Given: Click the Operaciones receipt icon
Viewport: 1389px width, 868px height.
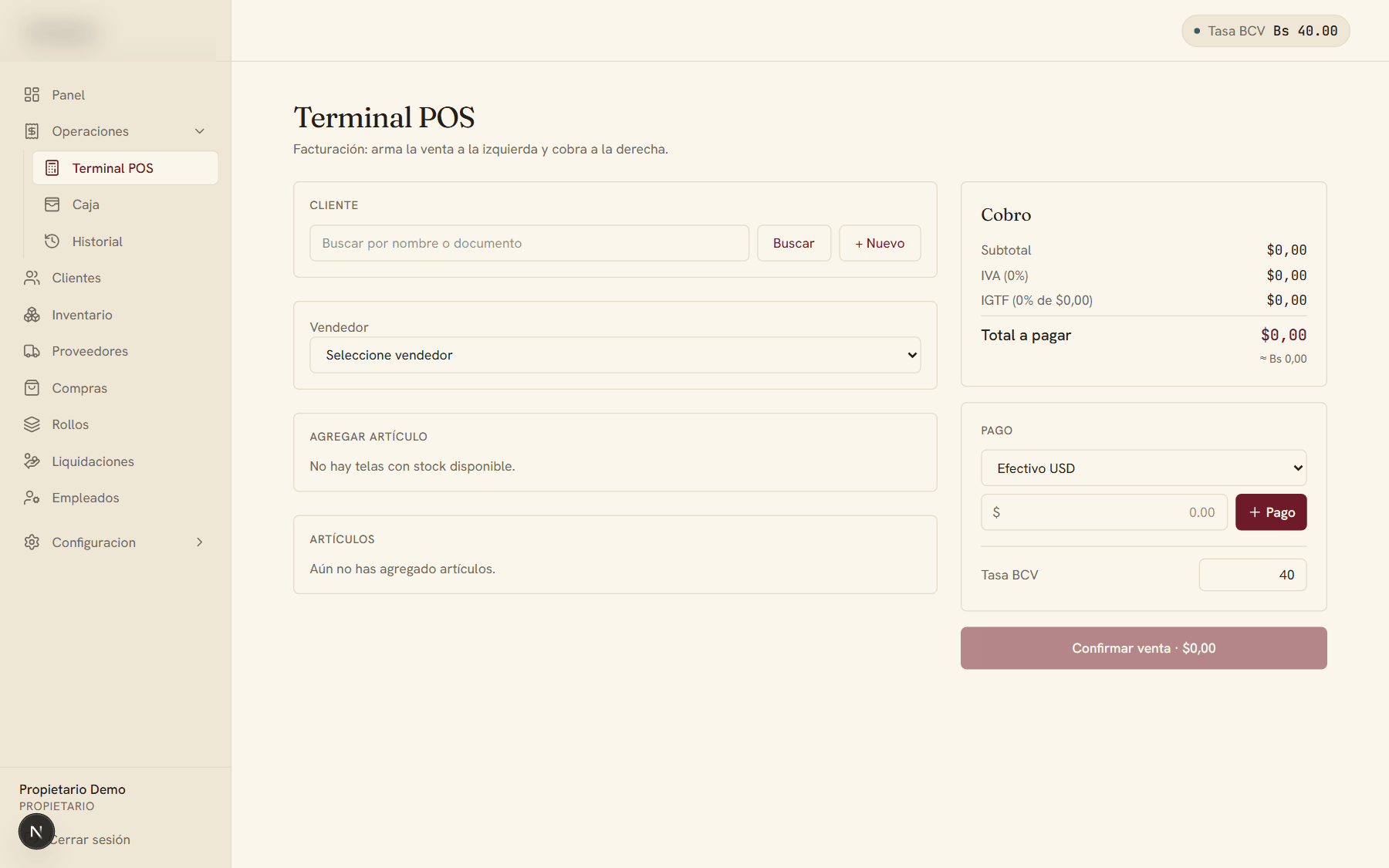Looking at the screenshot, I should click(x=32, y=131).
